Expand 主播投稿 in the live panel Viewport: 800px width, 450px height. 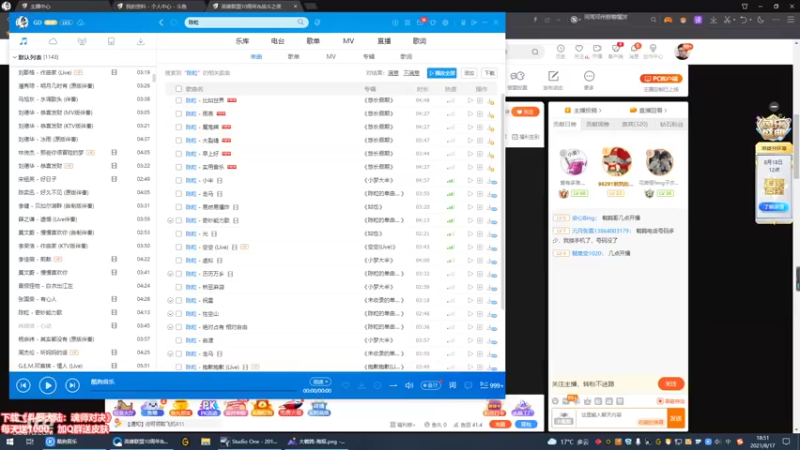coord(583,110)
